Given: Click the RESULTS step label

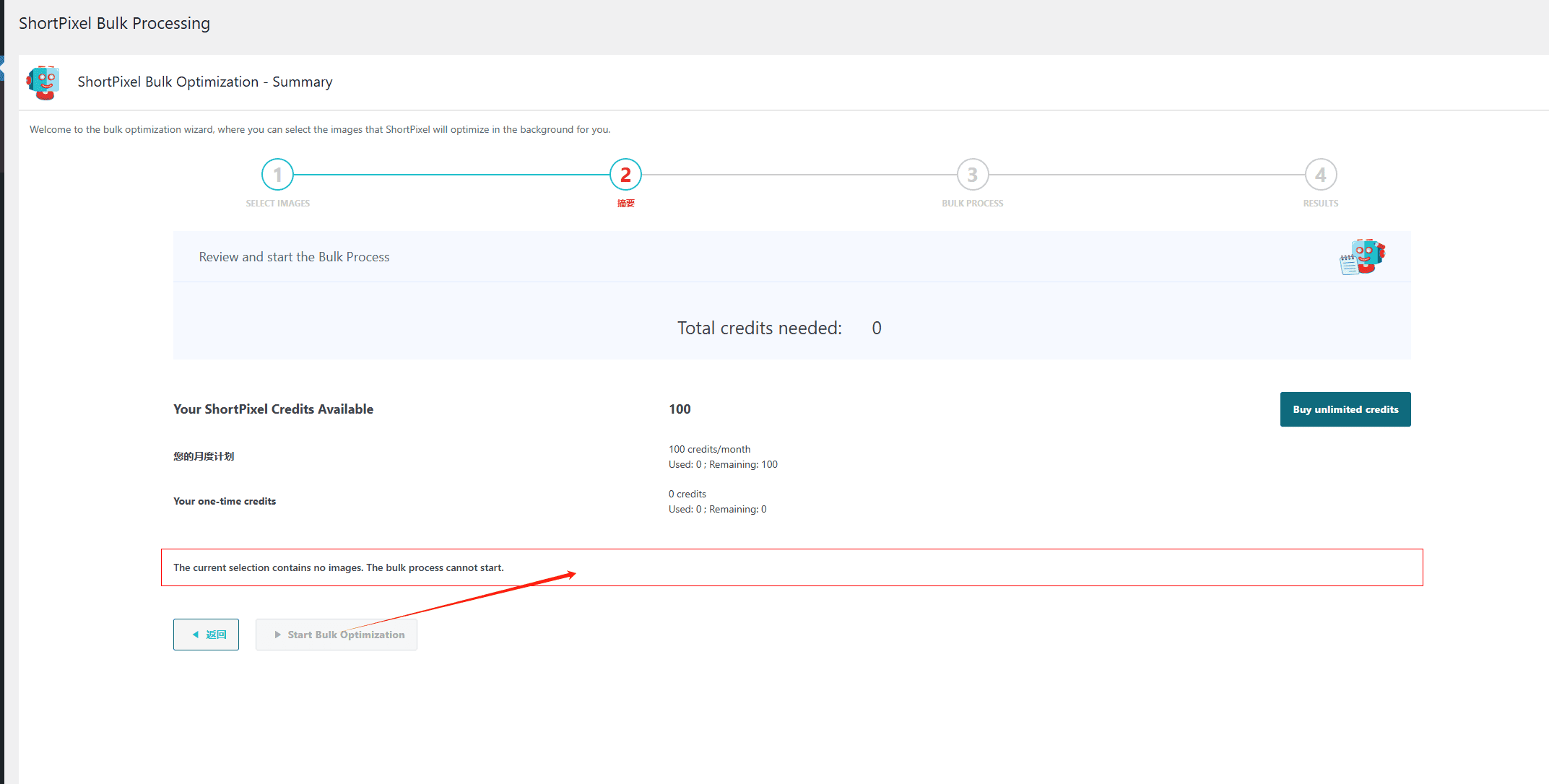Looking at the screenshot, I should tap(1321, 204).
